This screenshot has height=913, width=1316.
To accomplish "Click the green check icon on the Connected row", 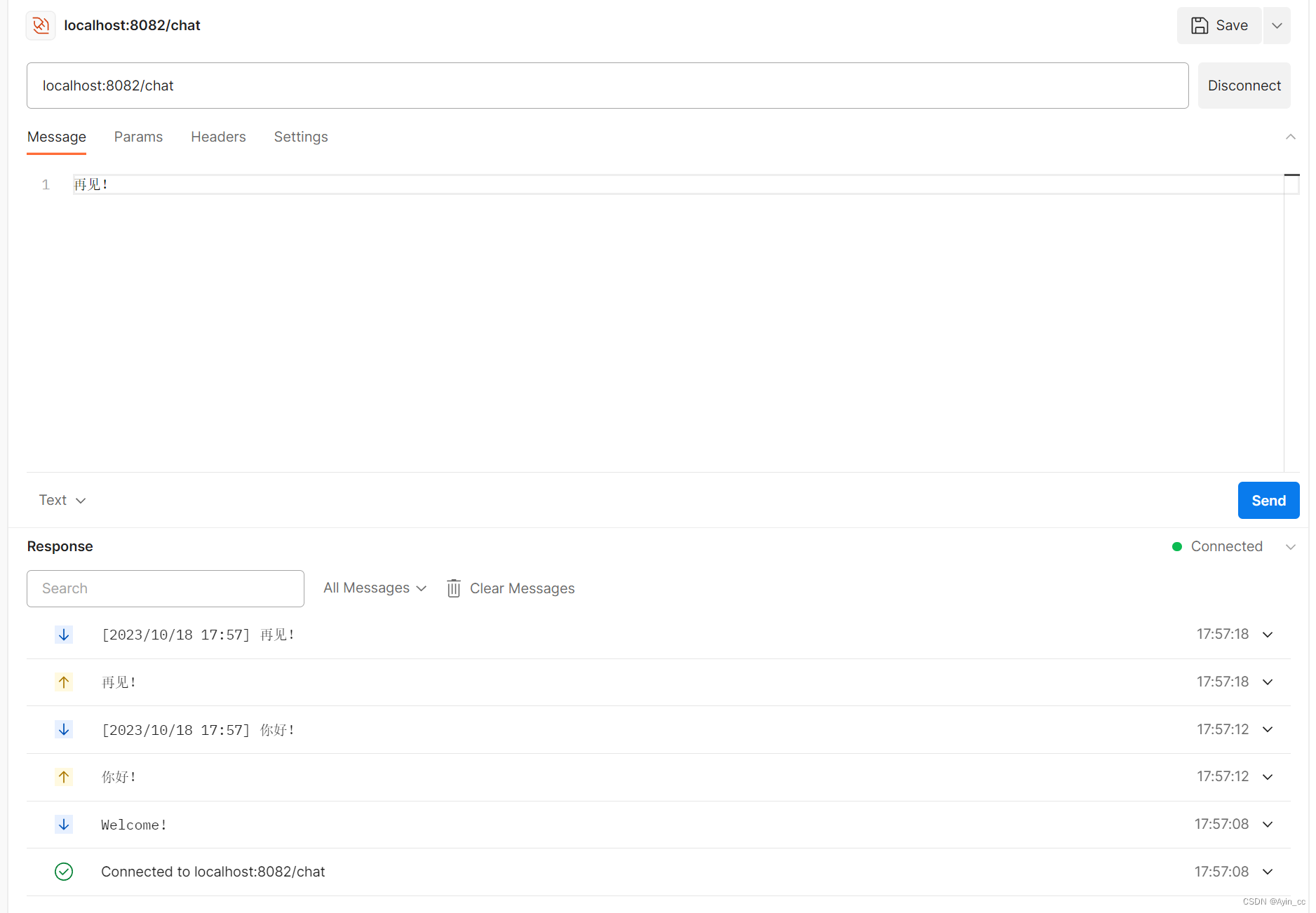I will tap(64, 872).
